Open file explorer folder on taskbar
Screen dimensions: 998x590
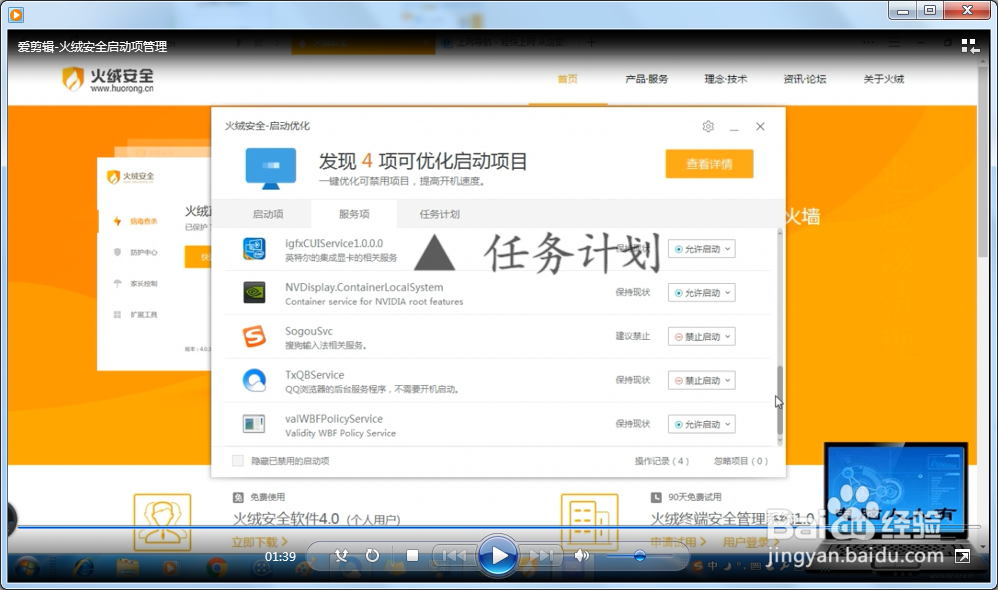pyautogui.click(x=127, y=568)
